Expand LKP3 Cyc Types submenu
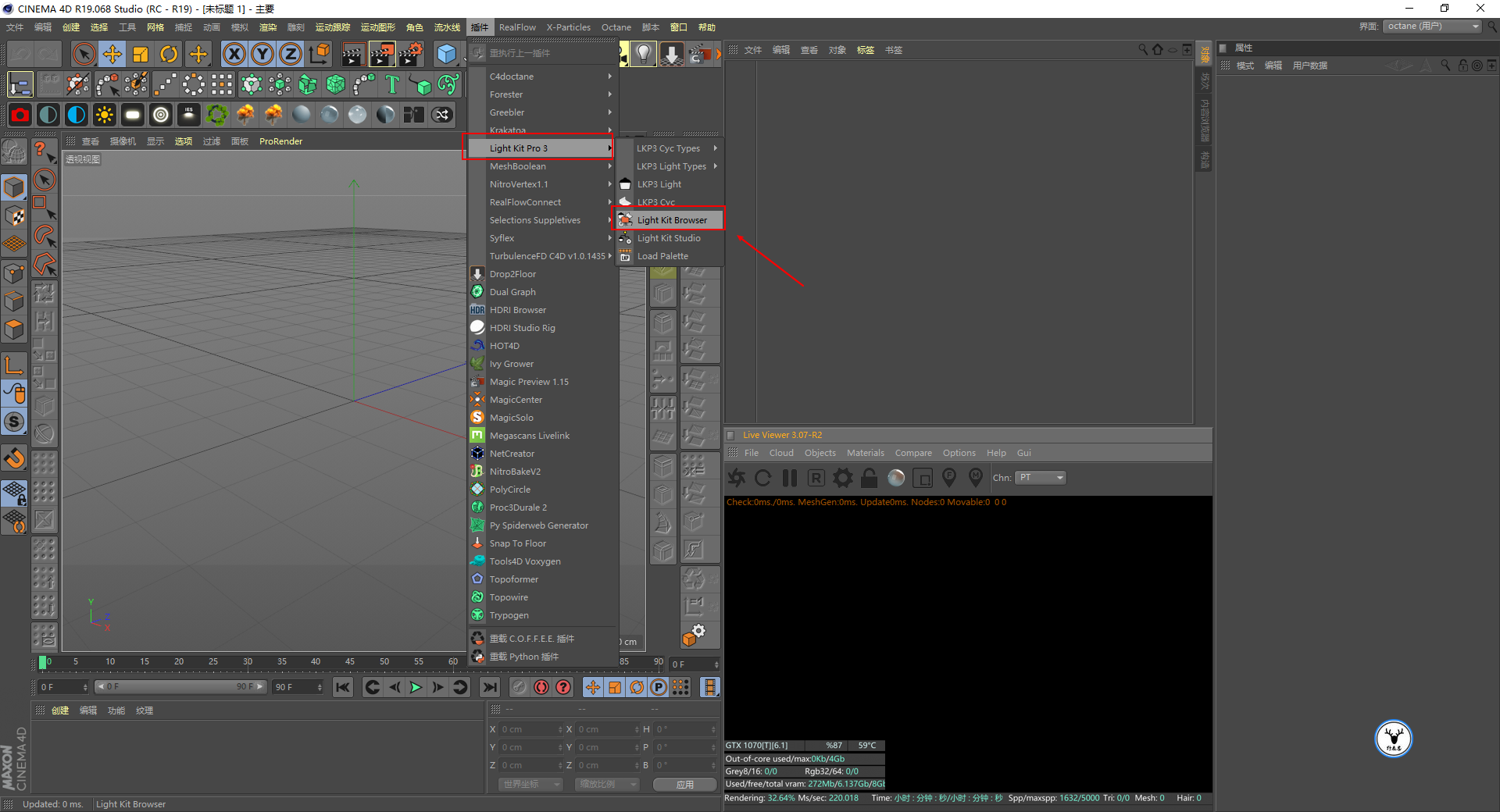The image size is (1500, 812). (670, 148)
